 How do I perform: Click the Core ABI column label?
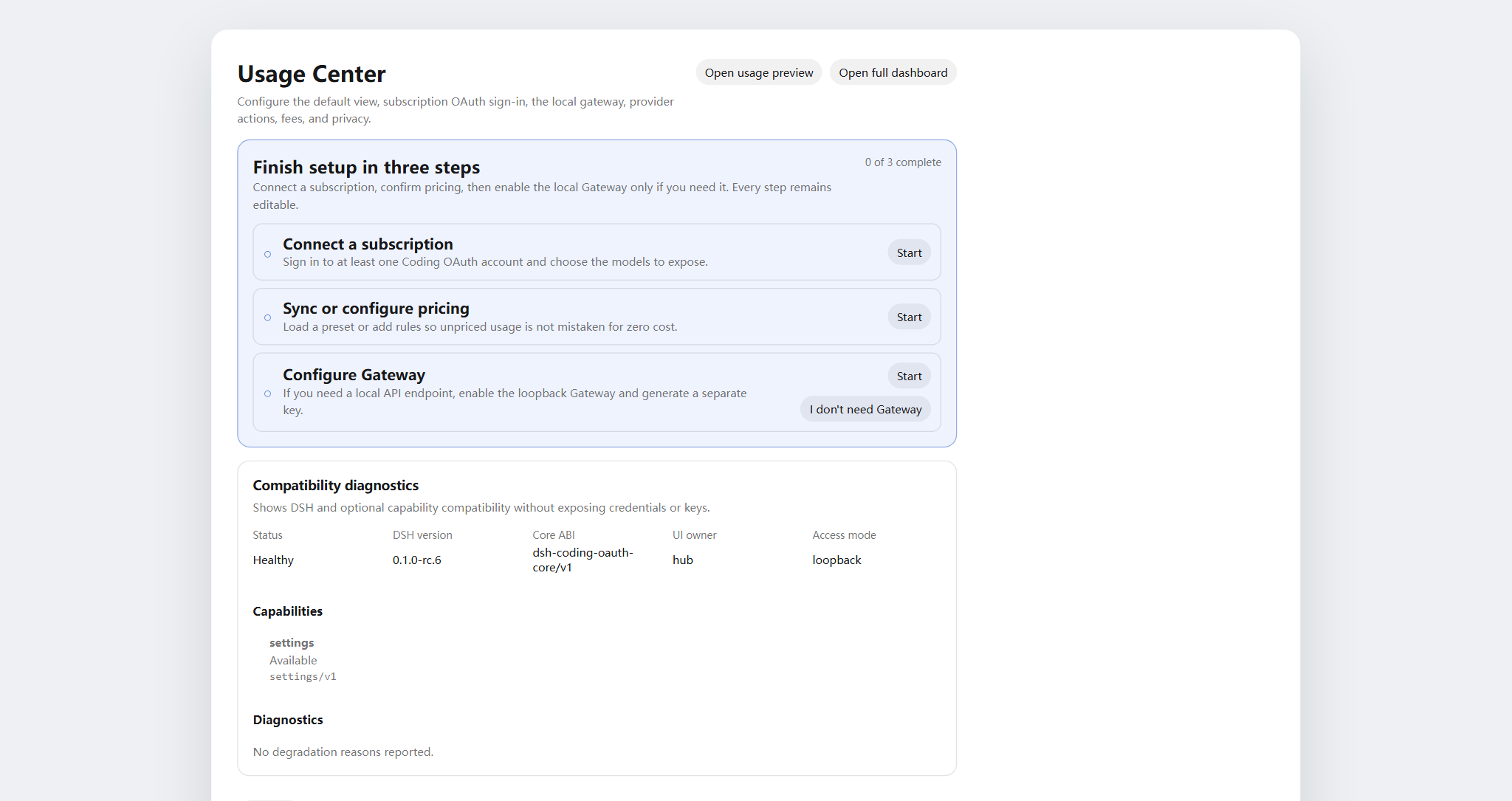pos(553,534)
